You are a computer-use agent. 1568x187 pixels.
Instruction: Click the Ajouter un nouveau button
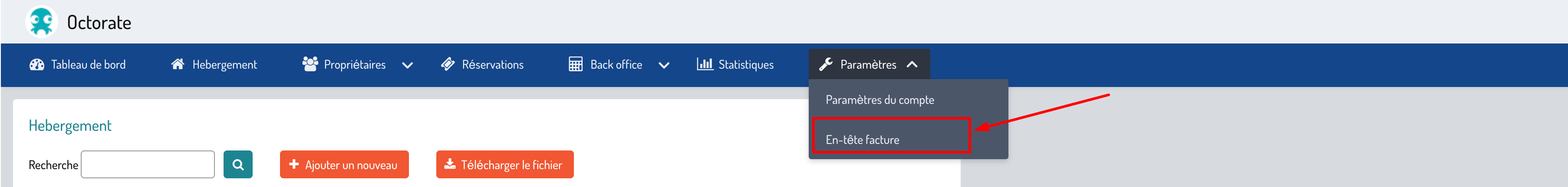pyautogui.click(x=344, y=164)
